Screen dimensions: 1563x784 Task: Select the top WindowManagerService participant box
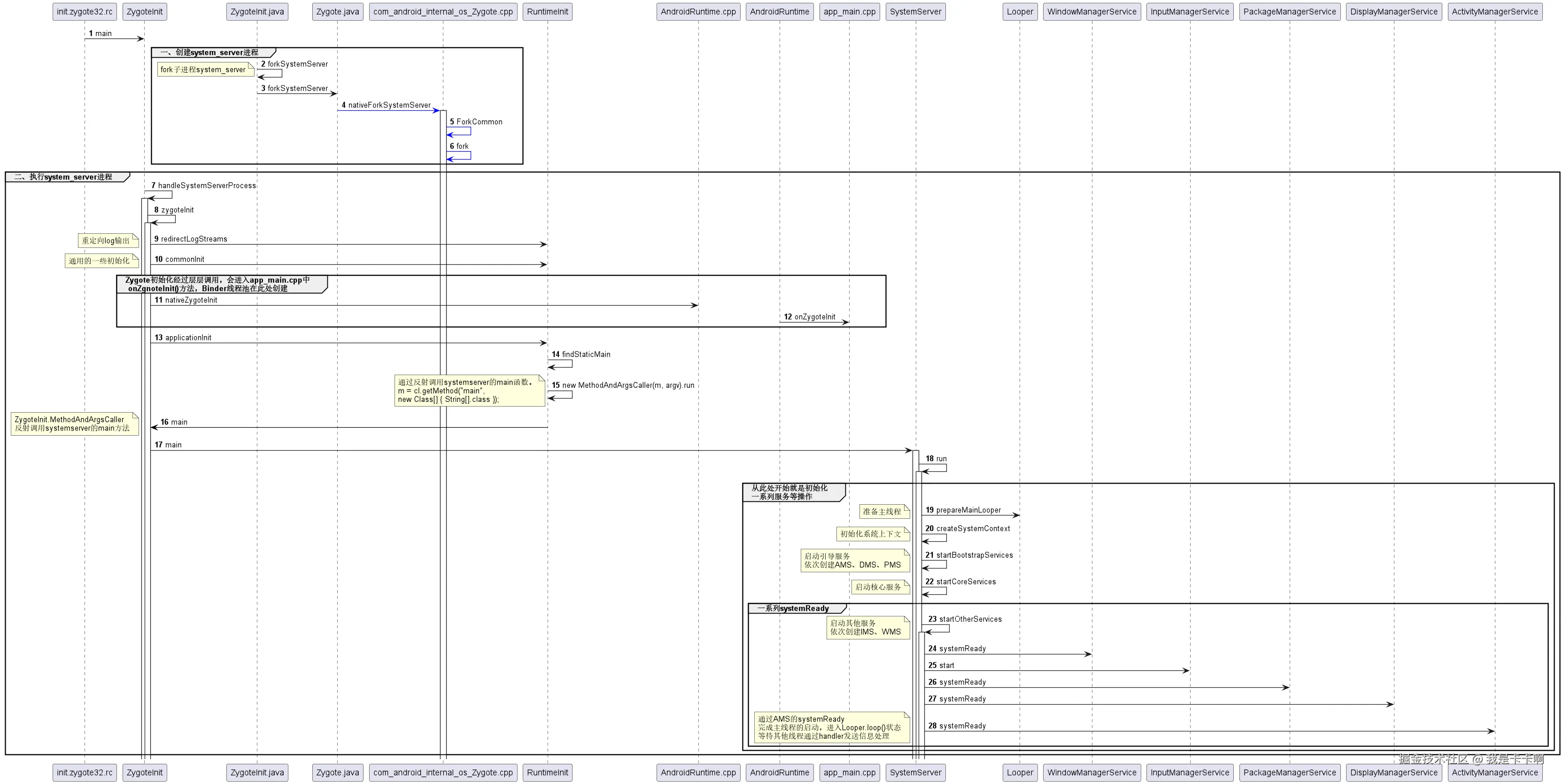1091,12
